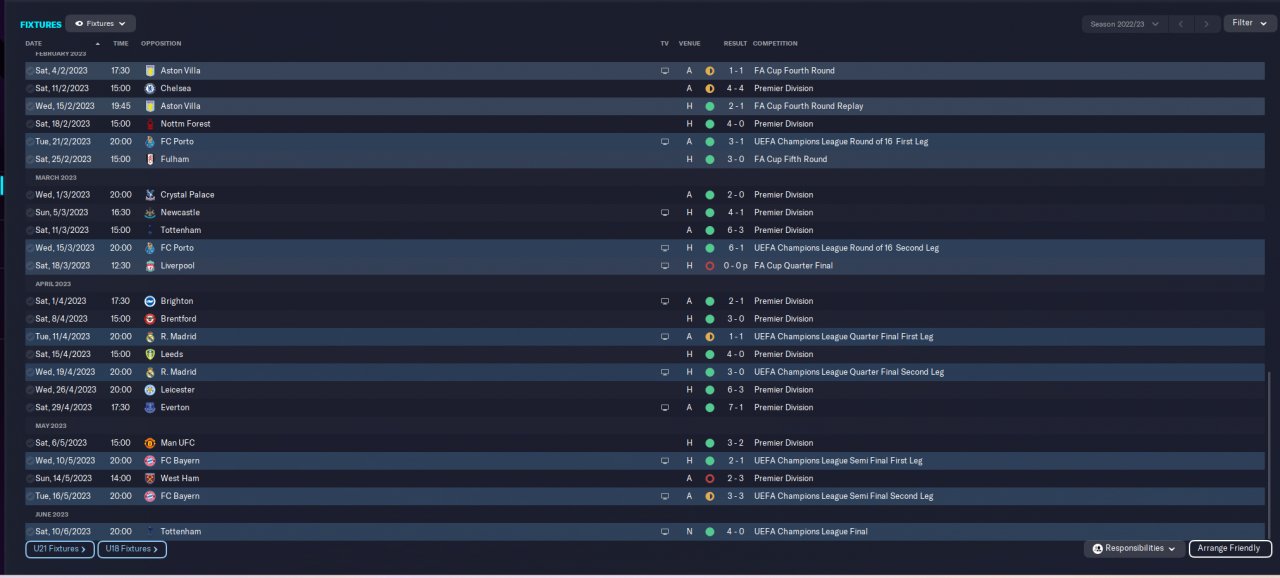
Task: Click the Everton club badge
Action: click(150, 408)
